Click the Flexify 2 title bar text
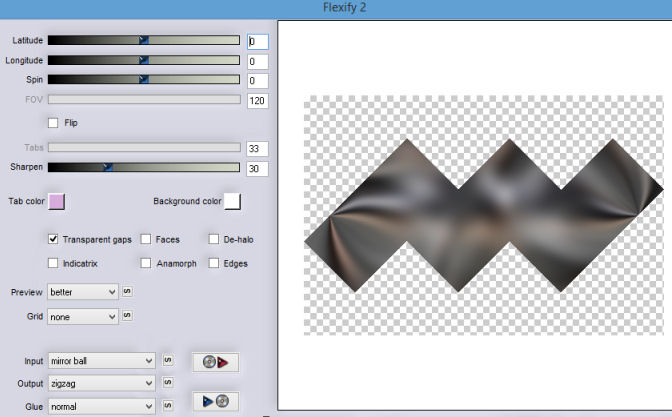Viewport: 672px width, 417px height. point(345,8)
